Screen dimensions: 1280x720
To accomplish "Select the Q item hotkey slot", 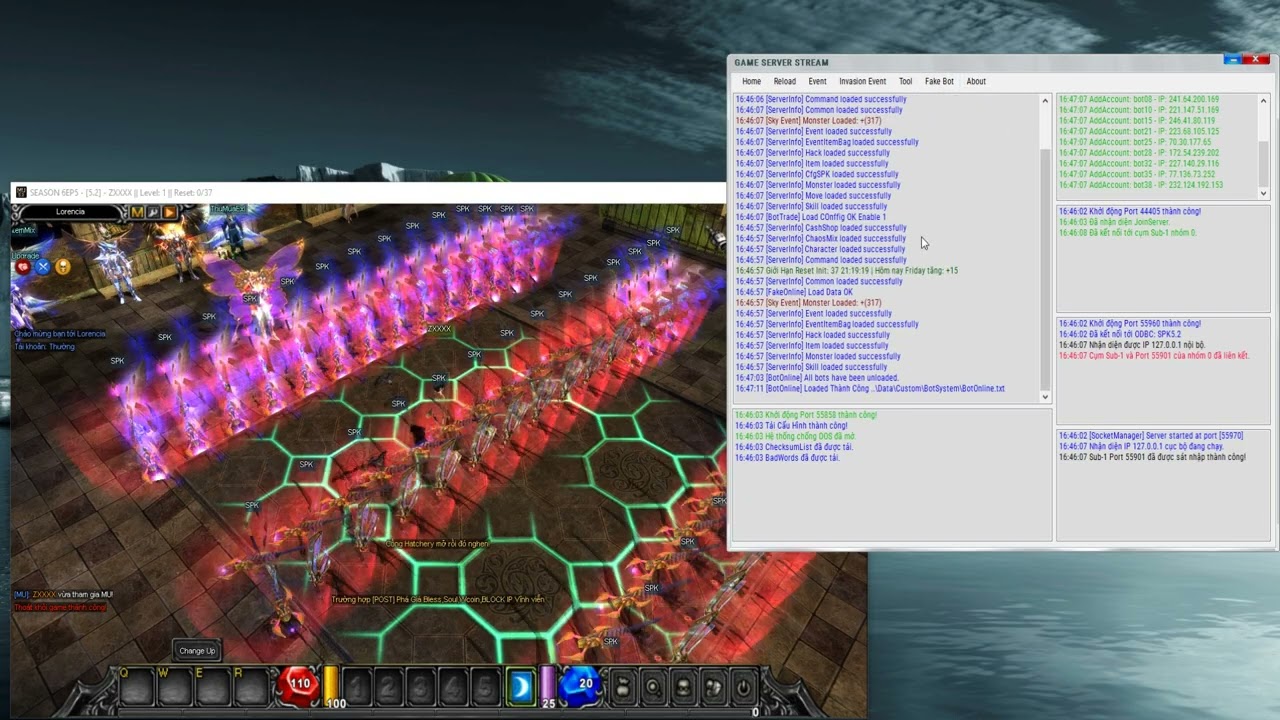I will [x=137, y=687].
